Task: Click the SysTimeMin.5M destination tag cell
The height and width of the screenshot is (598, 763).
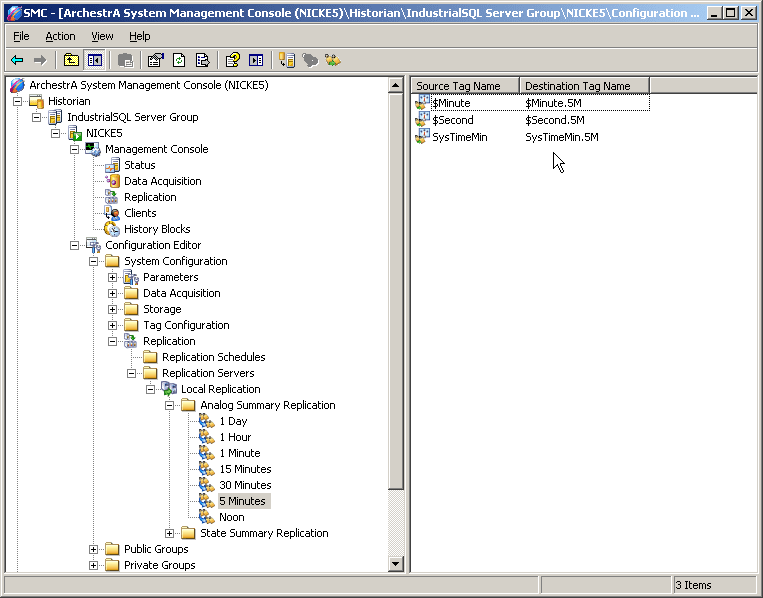Action: point(562,137)
